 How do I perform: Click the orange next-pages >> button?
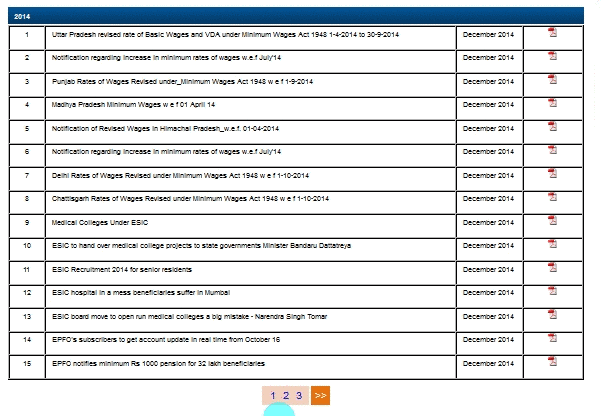[x=320, y=395]
